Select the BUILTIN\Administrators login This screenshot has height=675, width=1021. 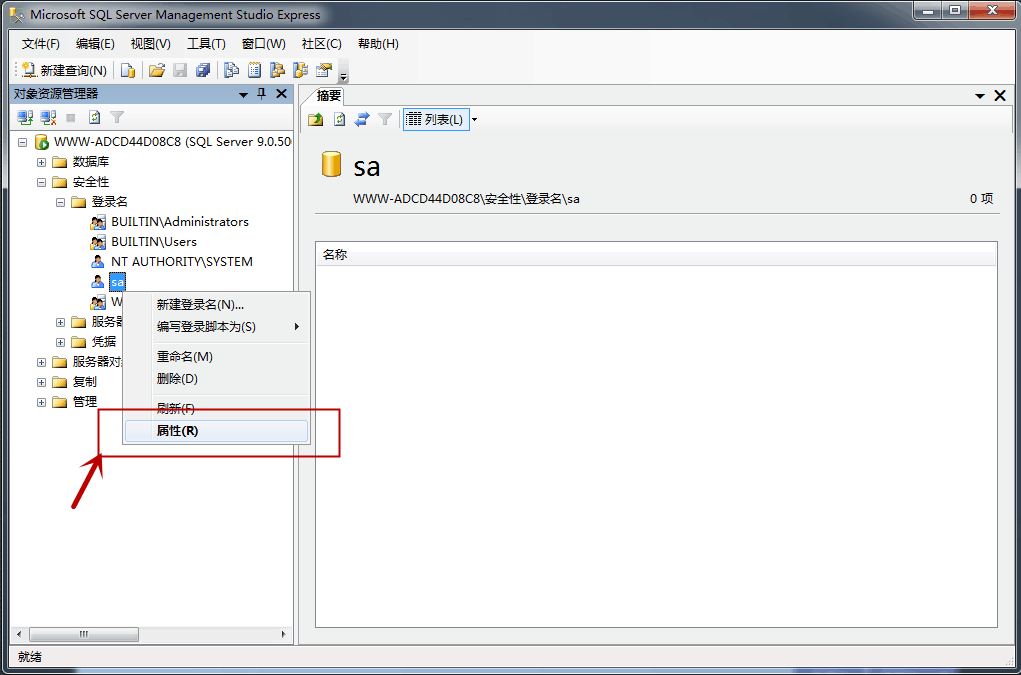click(180, 222)
